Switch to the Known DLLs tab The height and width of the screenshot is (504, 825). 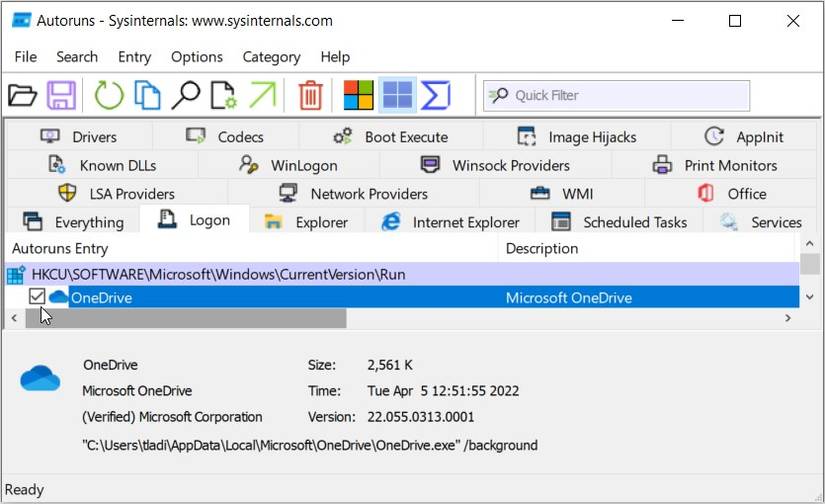click(x=103, y=165)
